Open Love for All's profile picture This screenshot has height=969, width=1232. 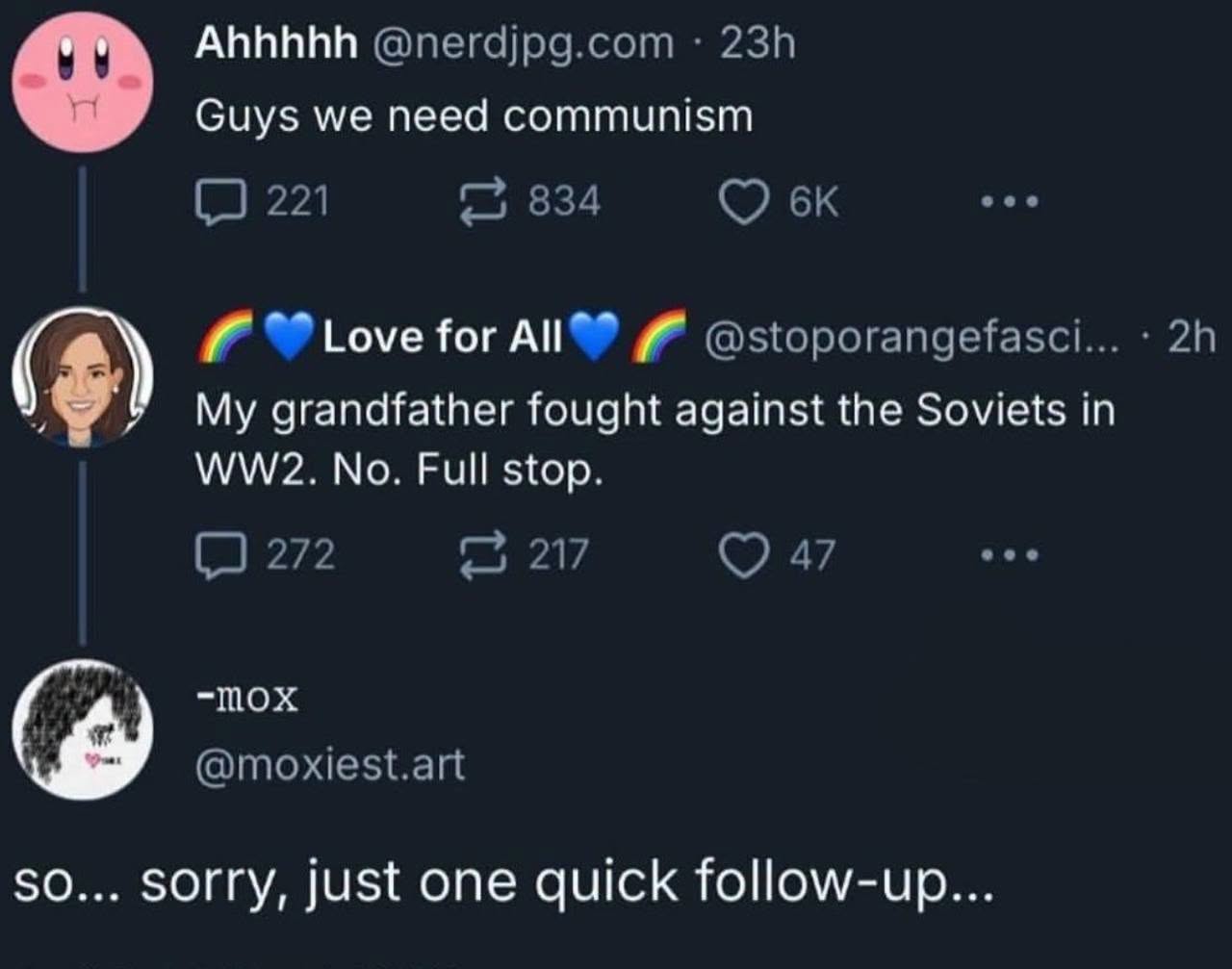[85, 375]
